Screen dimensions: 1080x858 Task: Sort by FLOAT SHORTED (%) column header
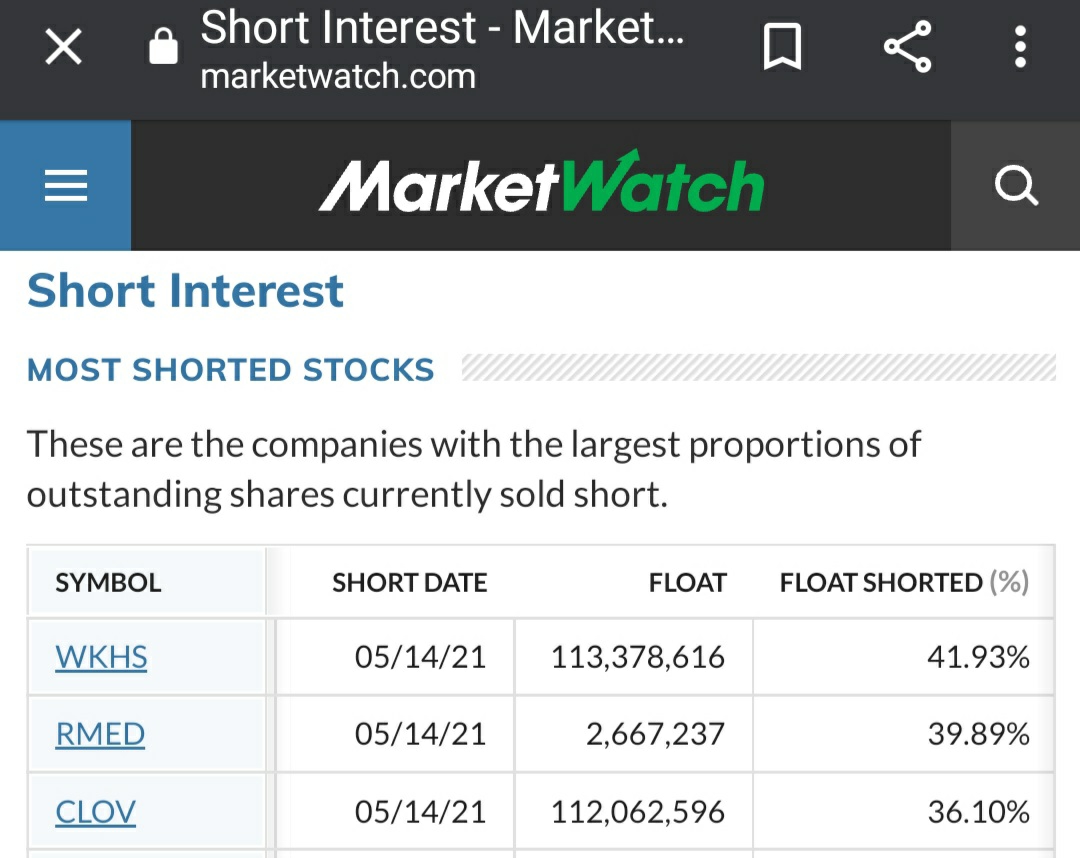pos(903,583)
